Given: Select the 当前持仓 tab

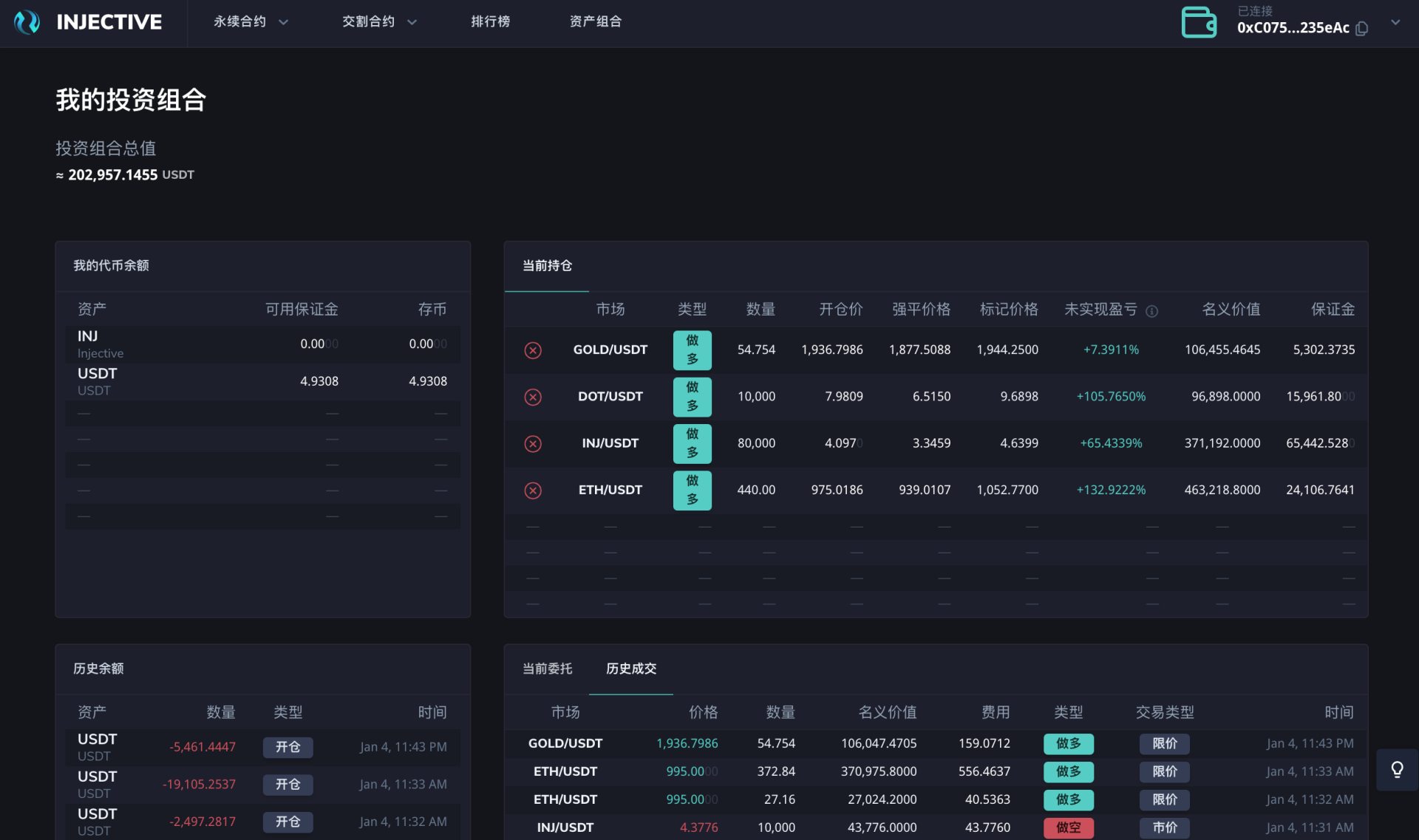Looking at the screenshot, I should pos(547,266).
